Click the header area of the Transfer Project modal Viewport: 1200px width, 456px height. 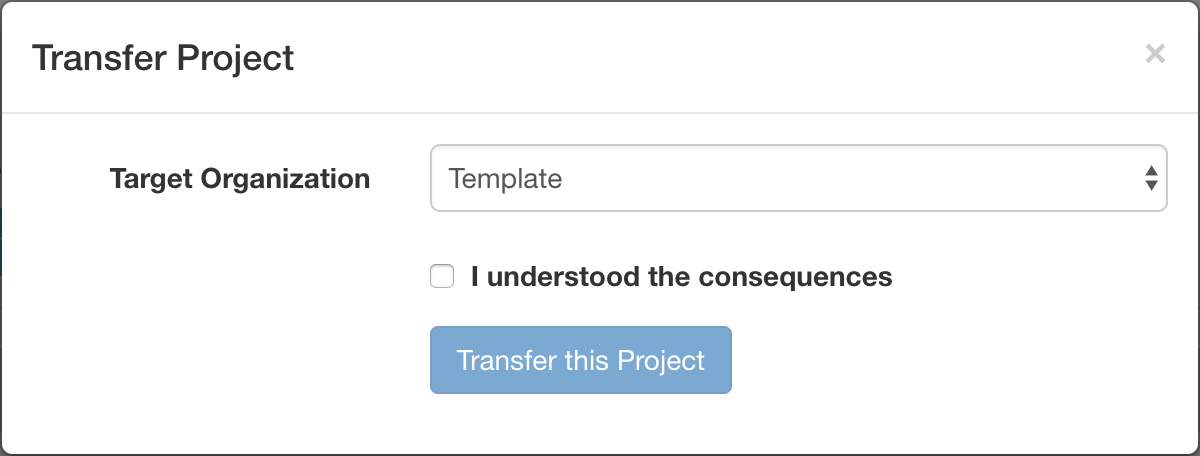600,57
